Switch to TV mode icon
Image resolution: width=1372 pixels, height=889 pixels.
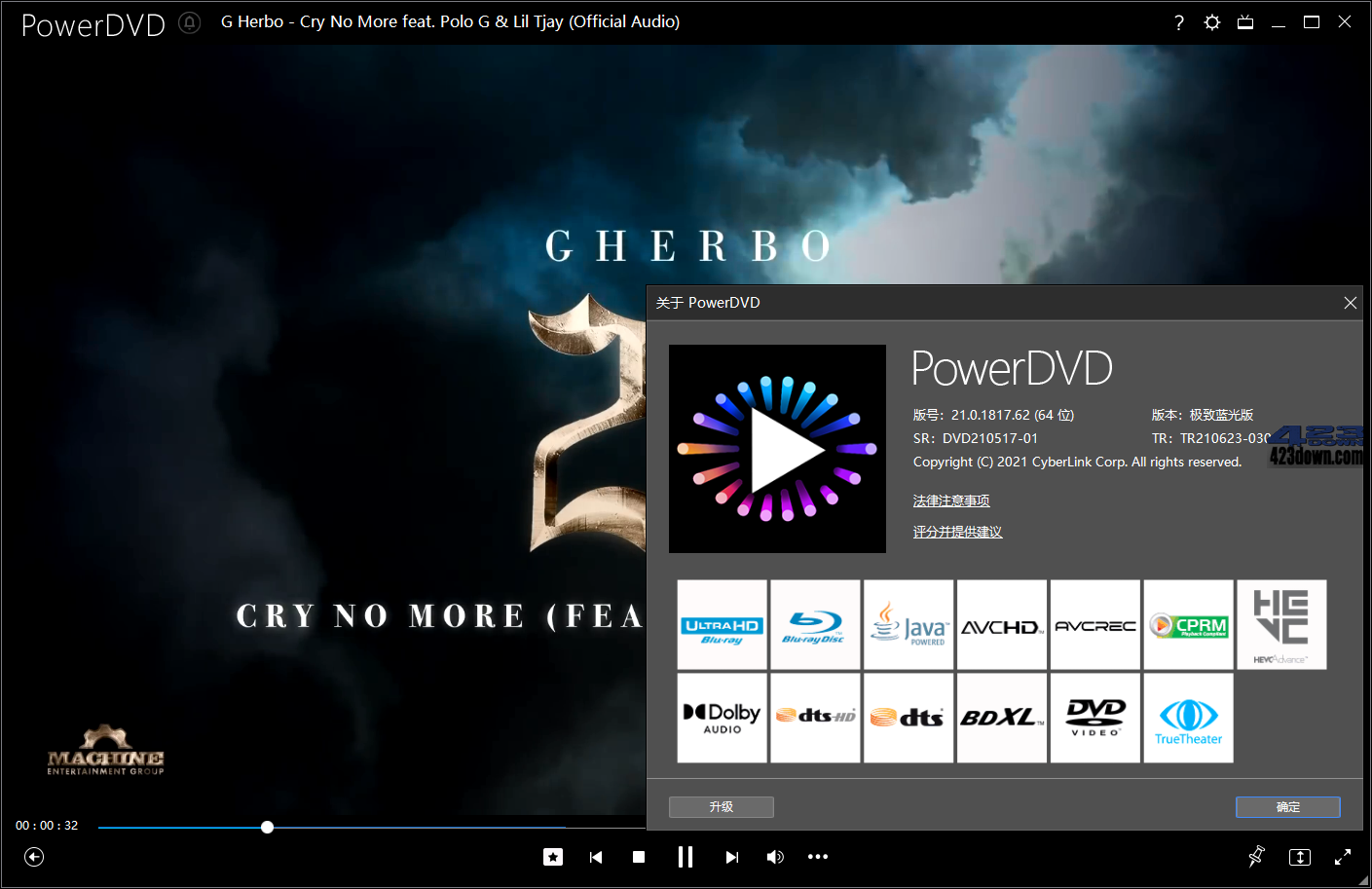(x=1245, y=22)
